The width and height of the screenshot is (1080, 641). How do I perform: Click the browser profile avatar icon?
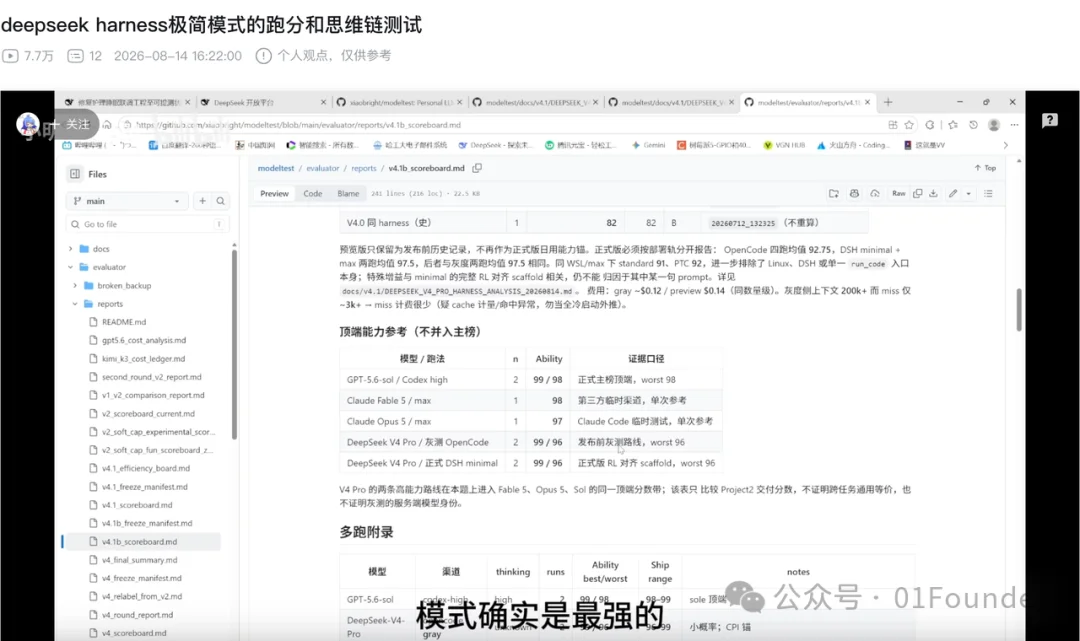click(994, 125)
